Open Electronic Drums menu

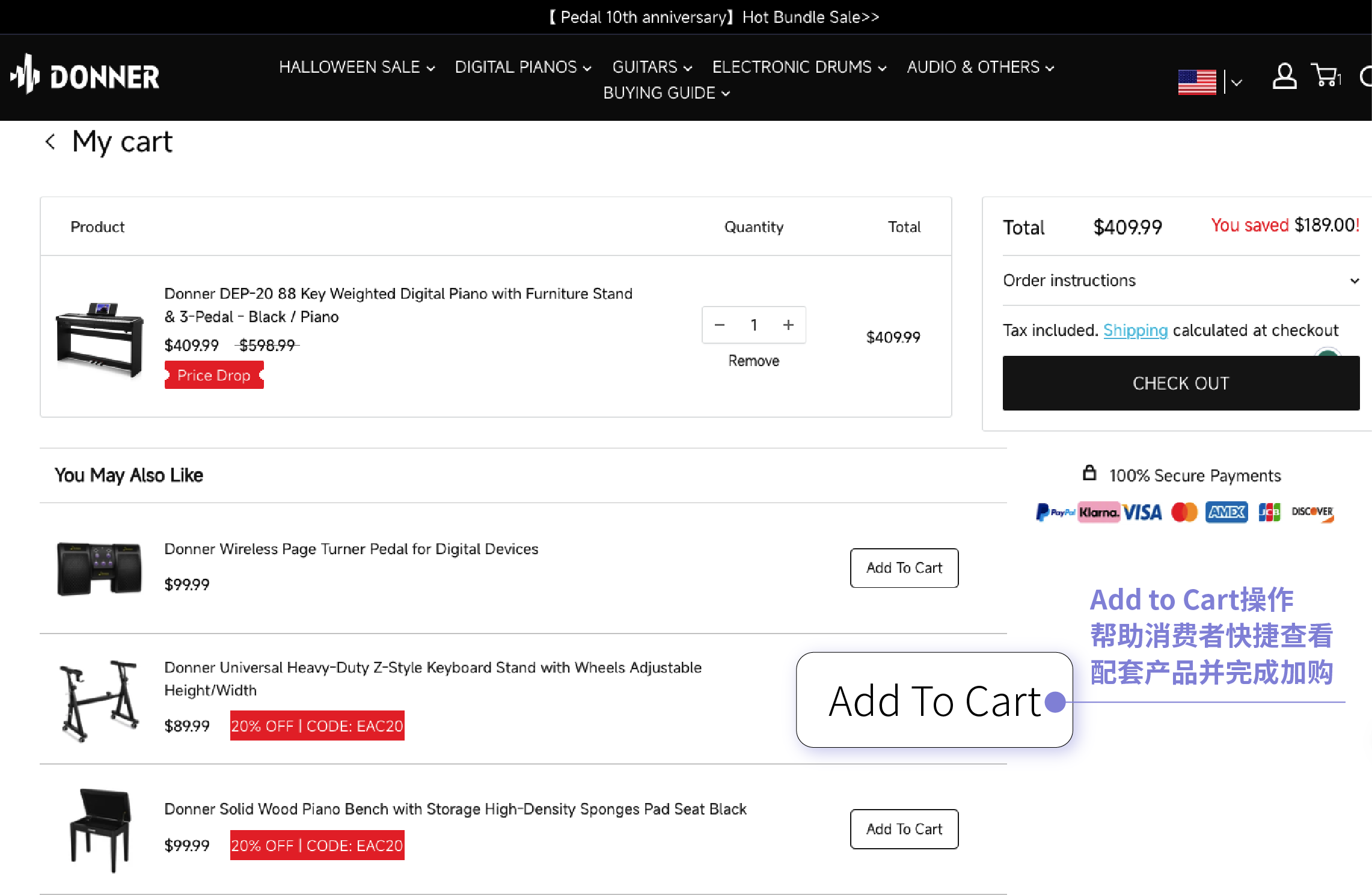point(799,67)
